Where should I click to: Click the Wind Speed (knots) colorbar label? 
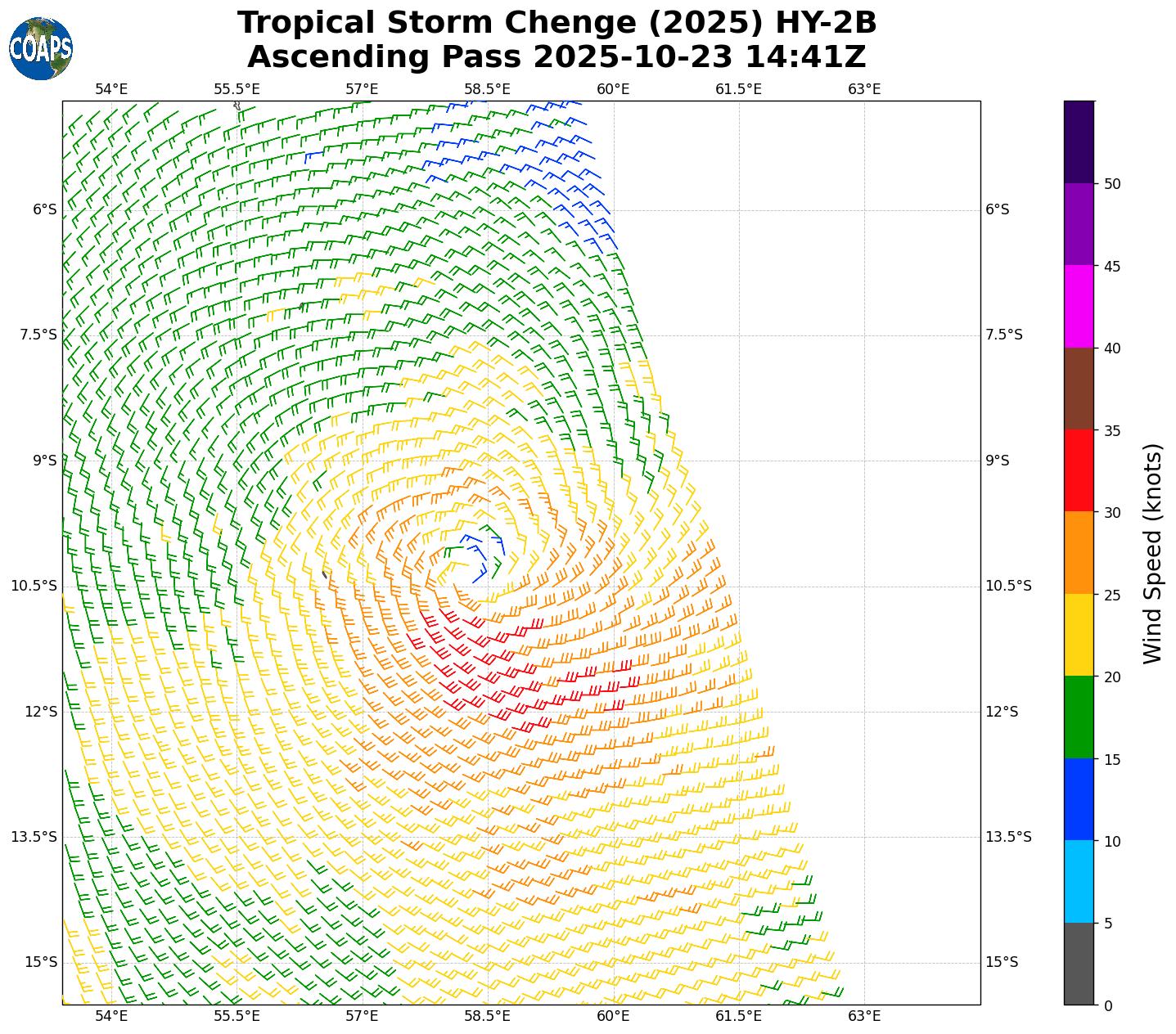point(1152,553)
